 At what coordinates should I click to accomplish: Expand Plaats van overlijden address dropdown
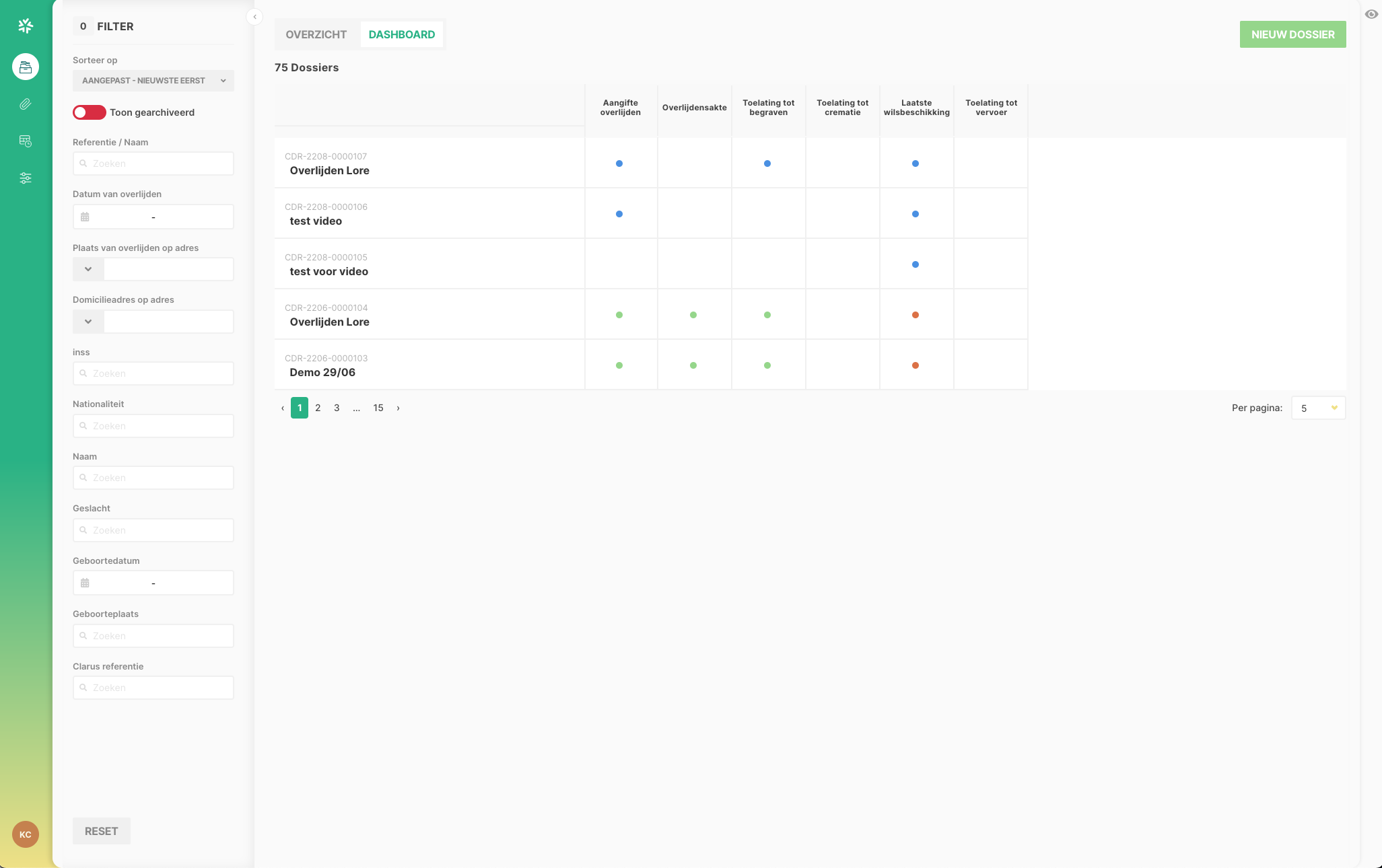point(88,269)
